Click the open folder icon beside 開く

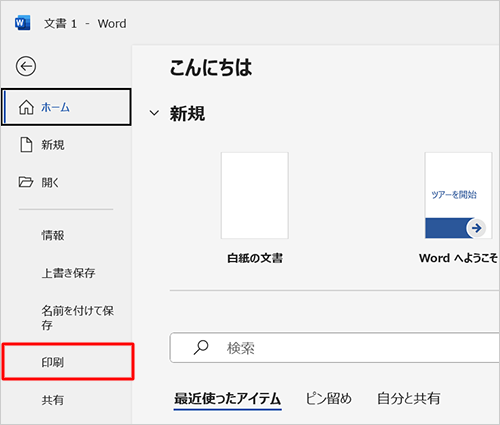(x=26, y=182)
